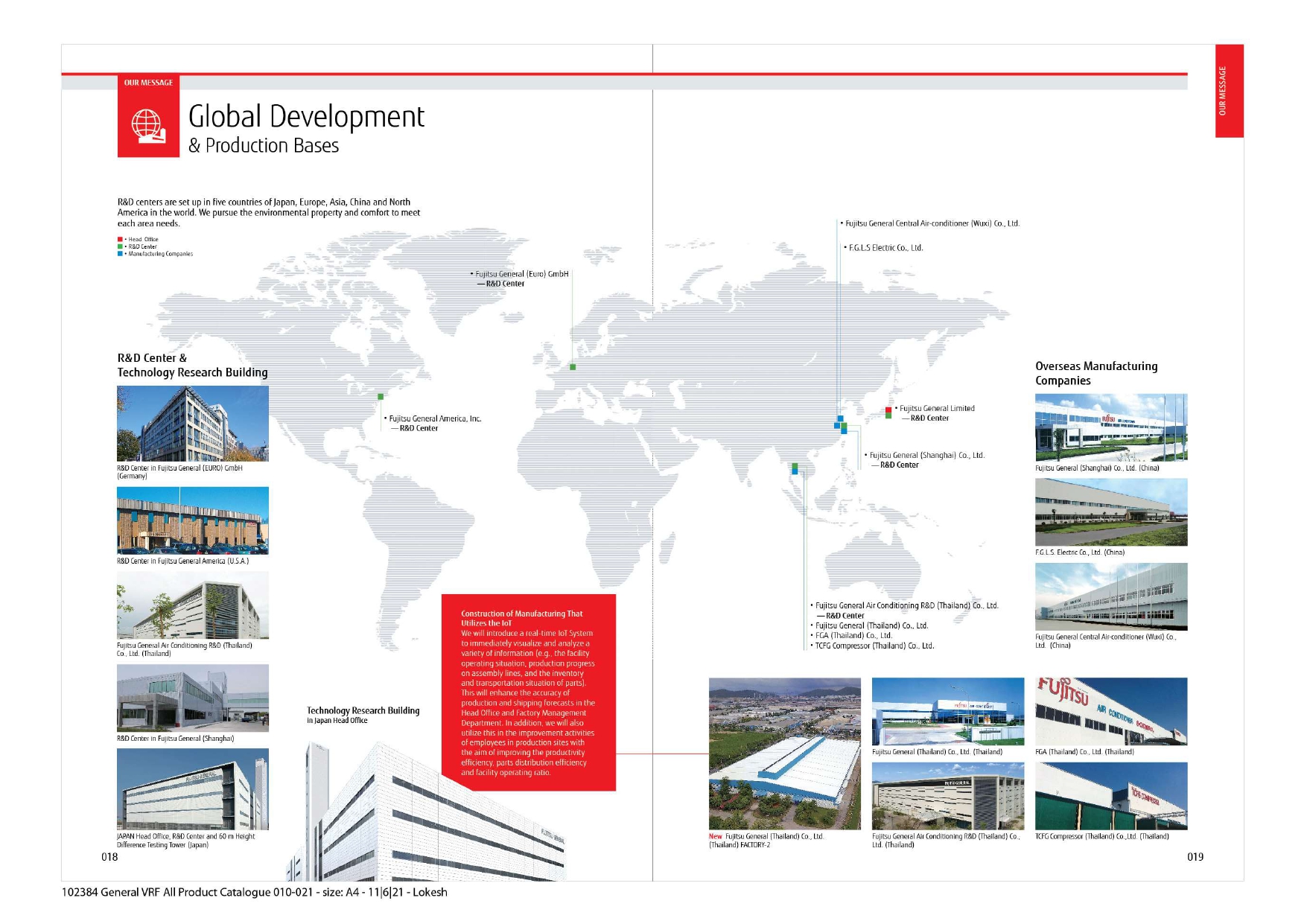This screenshot has height=924, width=1307.
Task: Click the "Fujitsu General Limited" map label
Action: coord(937,408)
